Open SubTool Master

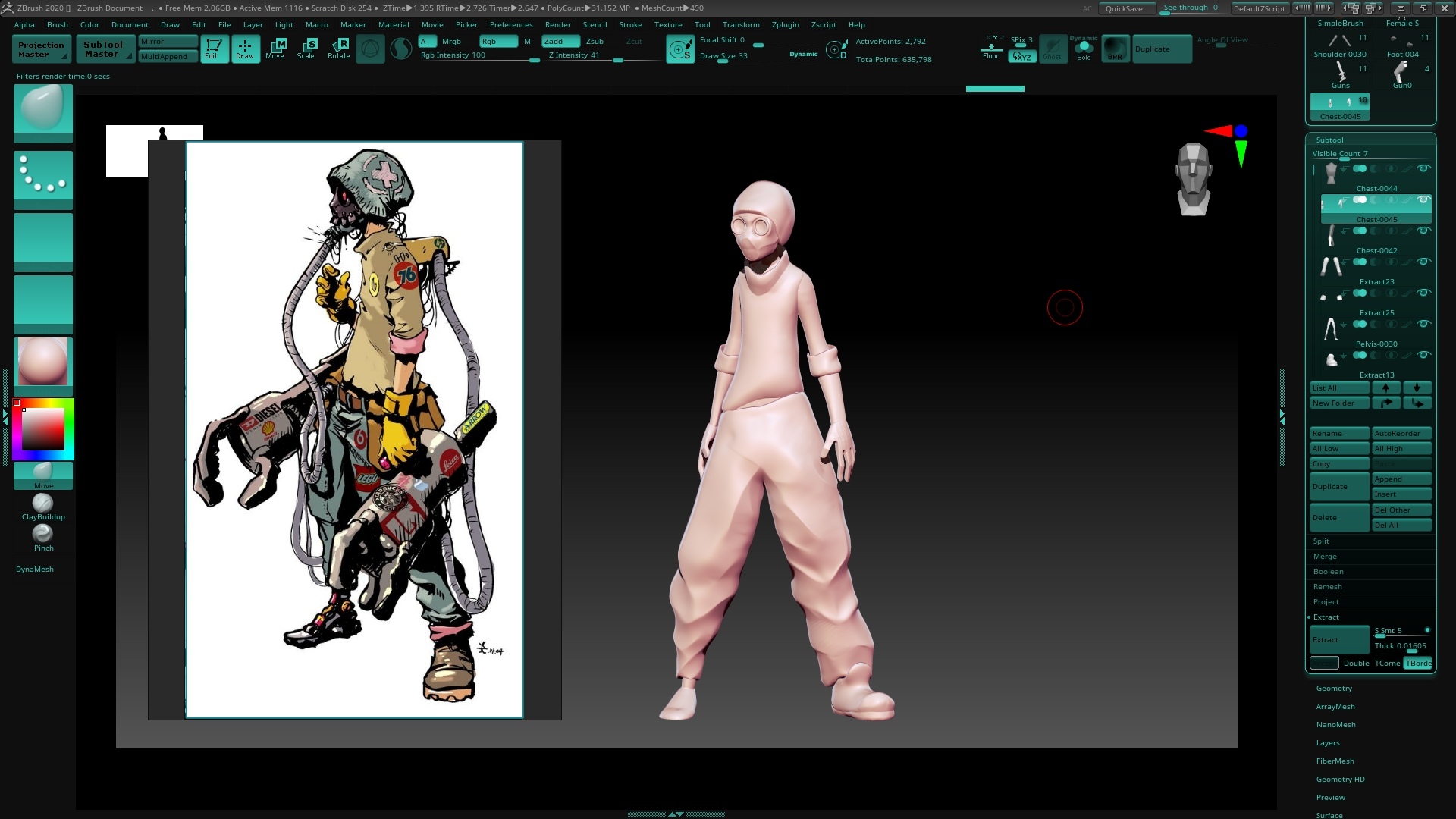pyautogui.click(x=104, y=49)
